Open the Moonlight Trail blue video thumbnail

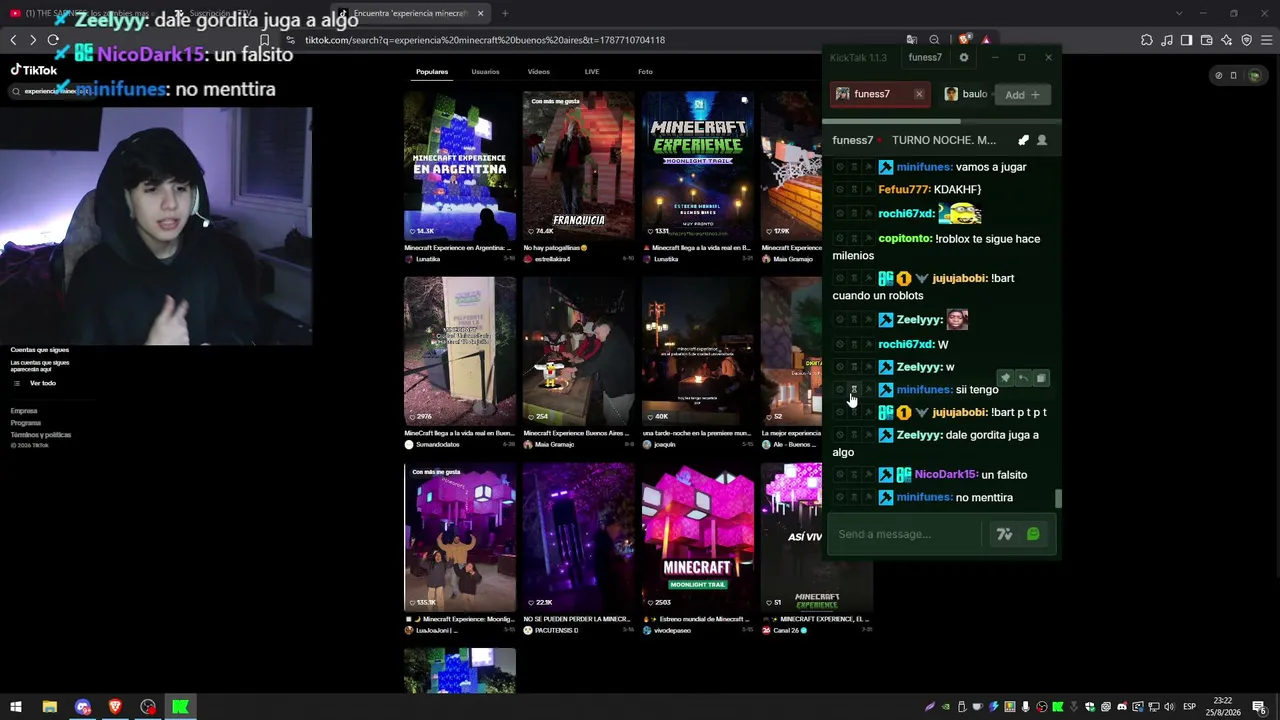click(697, 166)
